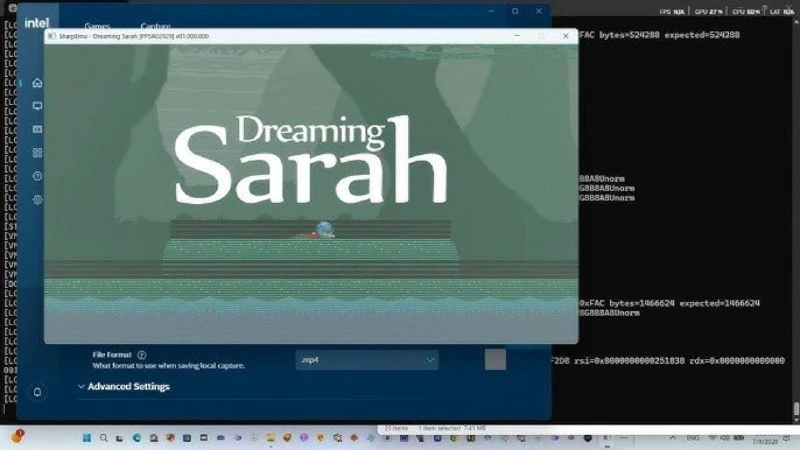Minimize the SharpEmu game window
This screenshot has height=450, width=800.
(517, 36)
